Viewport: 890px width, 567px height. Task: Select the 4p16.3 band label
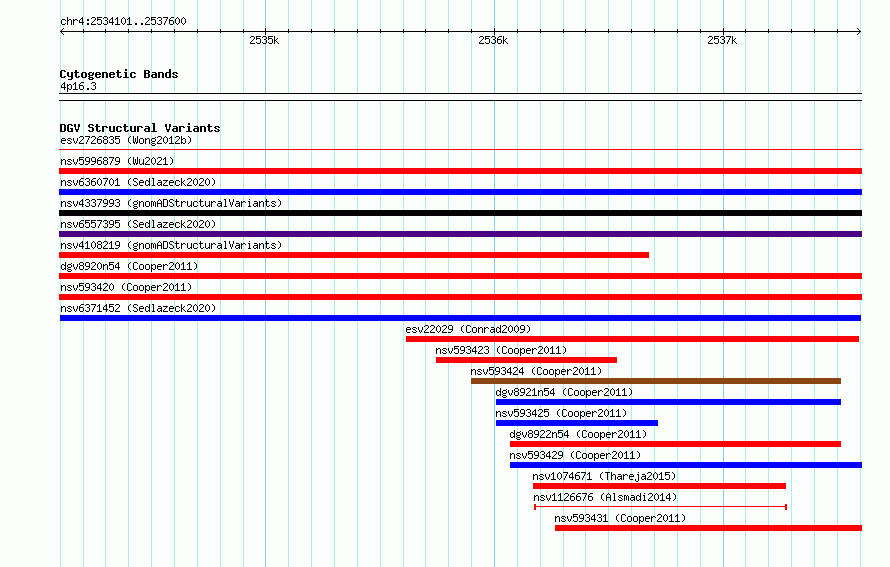click(78, 86)
